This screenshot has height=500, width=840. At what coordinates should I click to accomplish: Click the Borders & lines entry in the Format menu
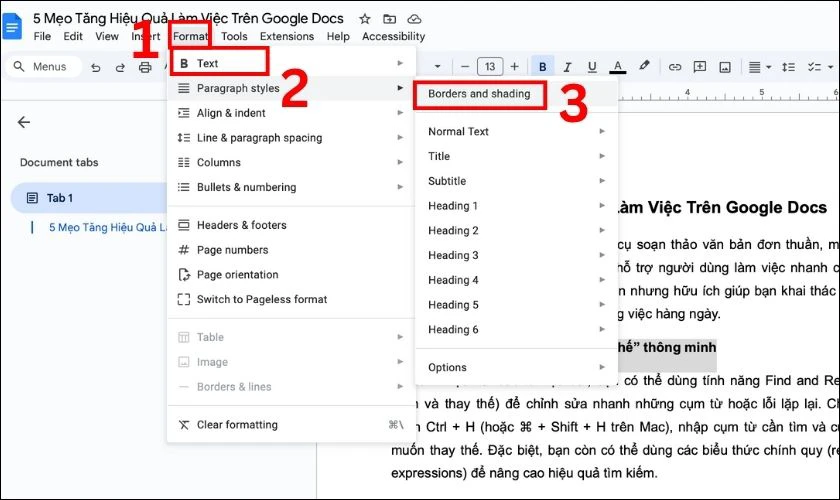(291, 386)
